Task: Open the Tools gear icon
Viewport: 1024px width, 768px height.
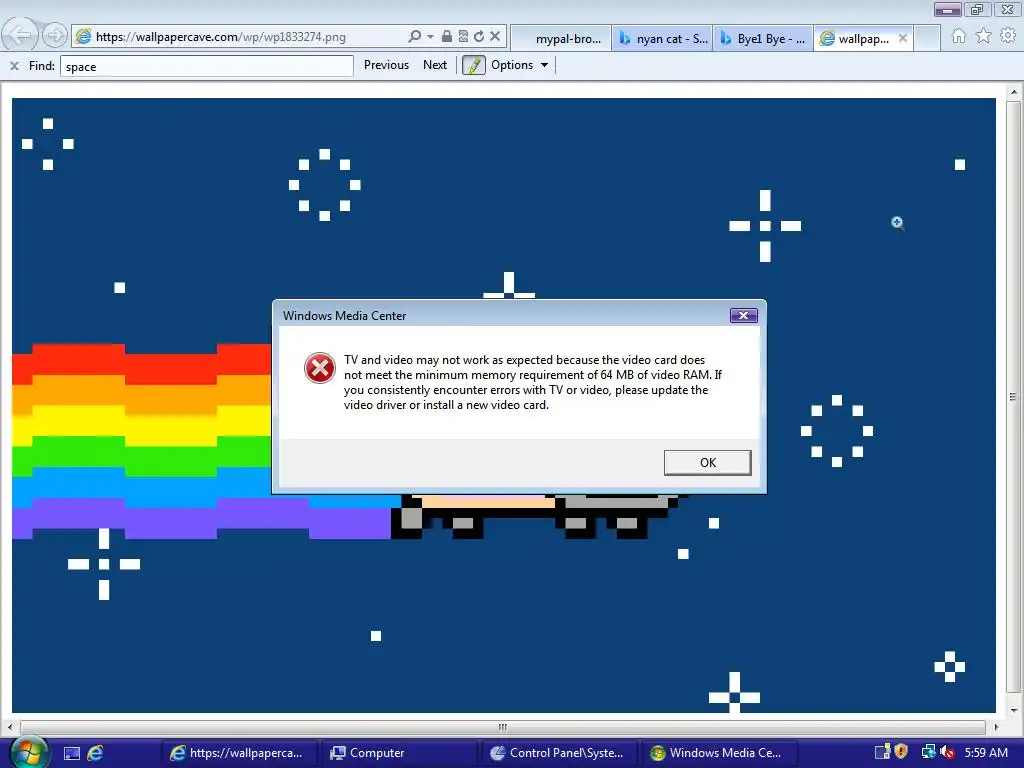Action: pyautogui.click(x=1008, y=36)
